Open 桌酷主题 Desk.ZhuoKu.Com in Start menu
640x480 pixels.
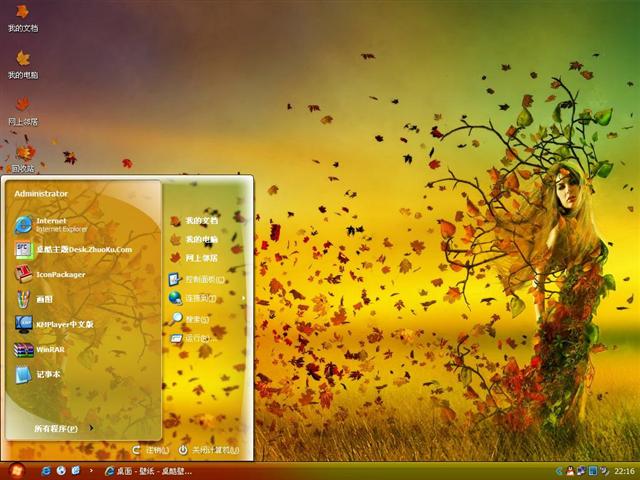point(73,249)
